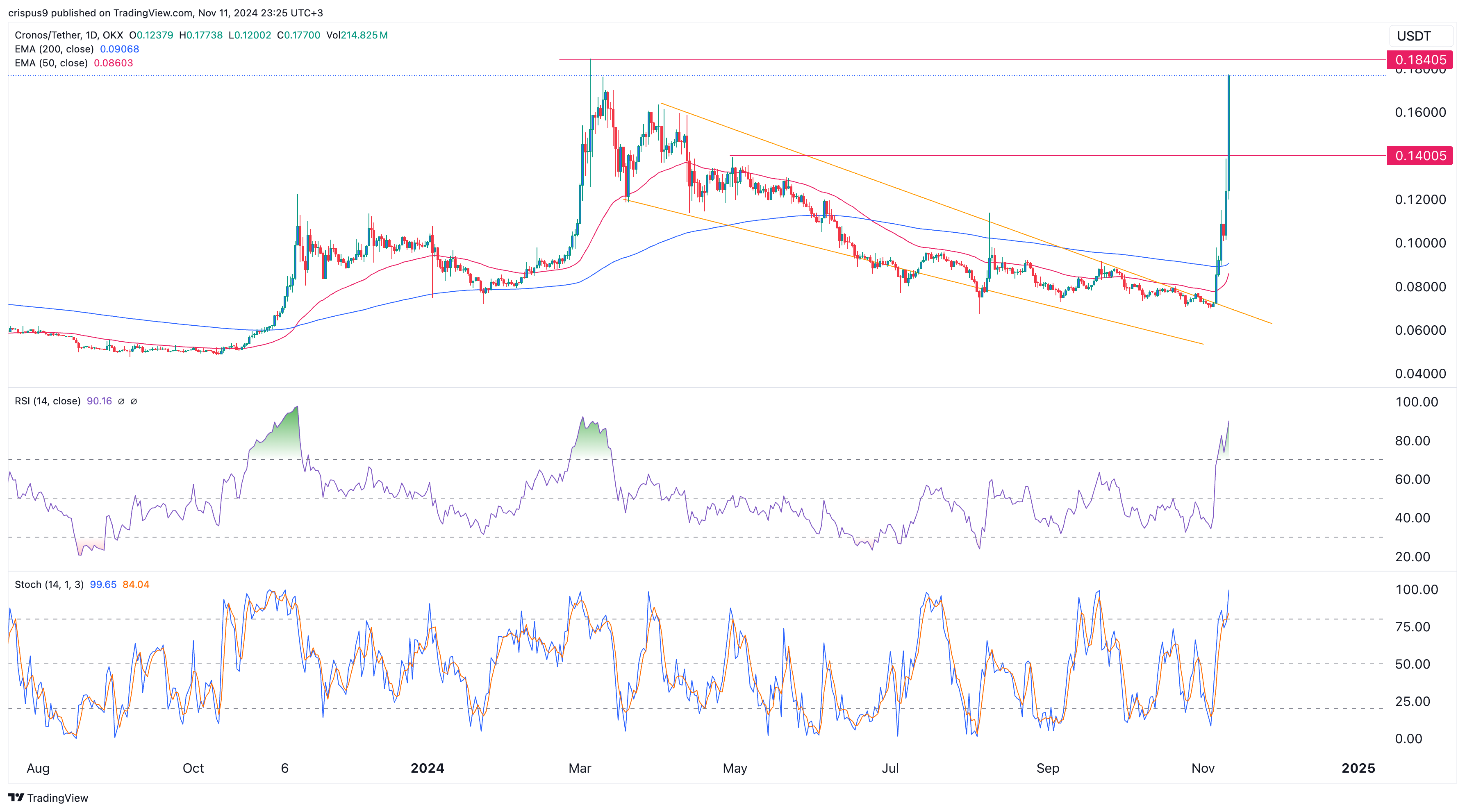Image resolution: width=1465 pixels, height=812 pixels.
Task: Click the Stoch (14, 1, 3) indicator label
Action: click(x=49, y=585)
